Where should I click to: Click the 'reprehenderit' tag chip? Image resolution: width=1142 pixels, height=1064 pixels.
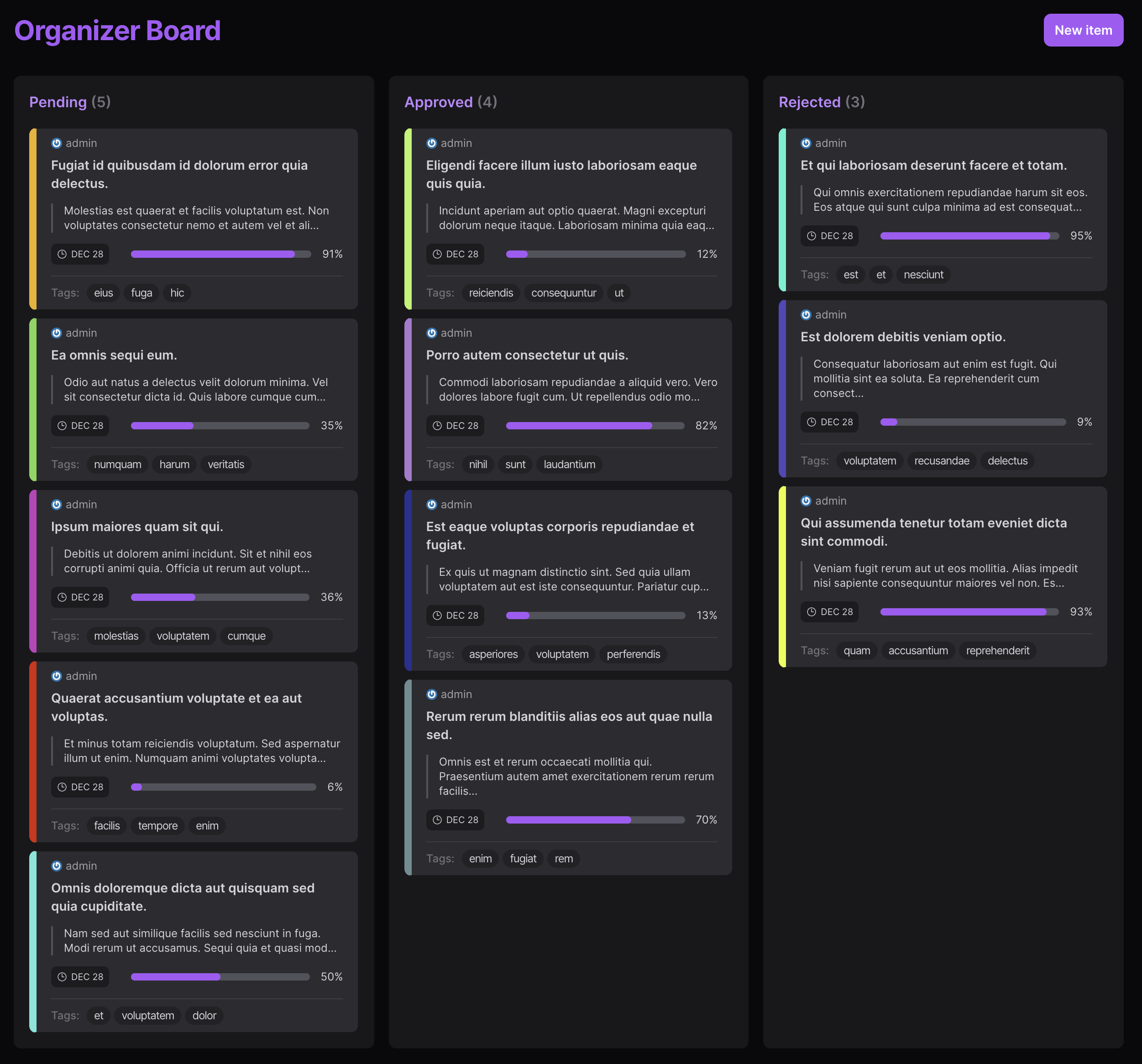tap(997, 651)
